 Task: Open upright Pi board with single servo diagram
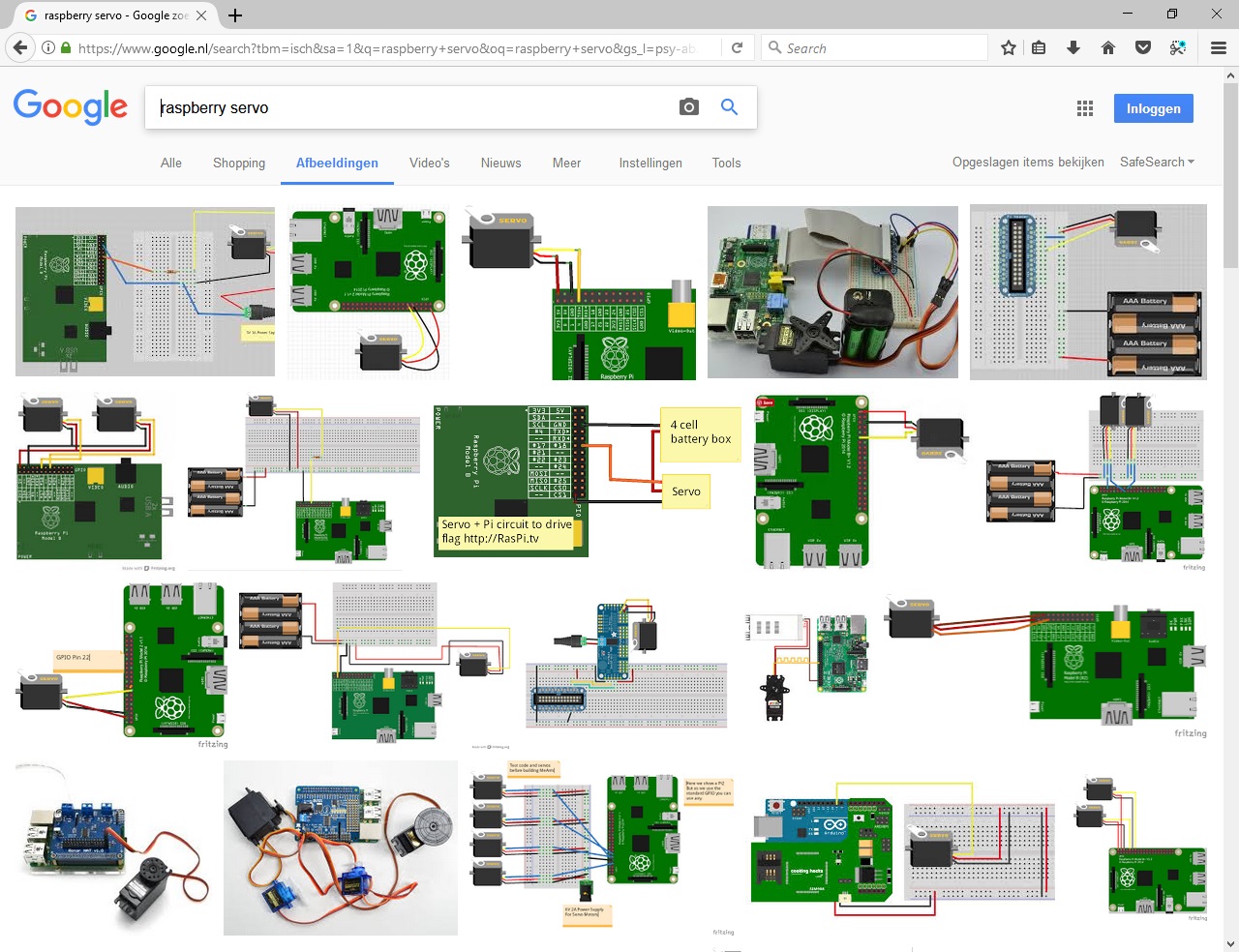pos(861,480)
